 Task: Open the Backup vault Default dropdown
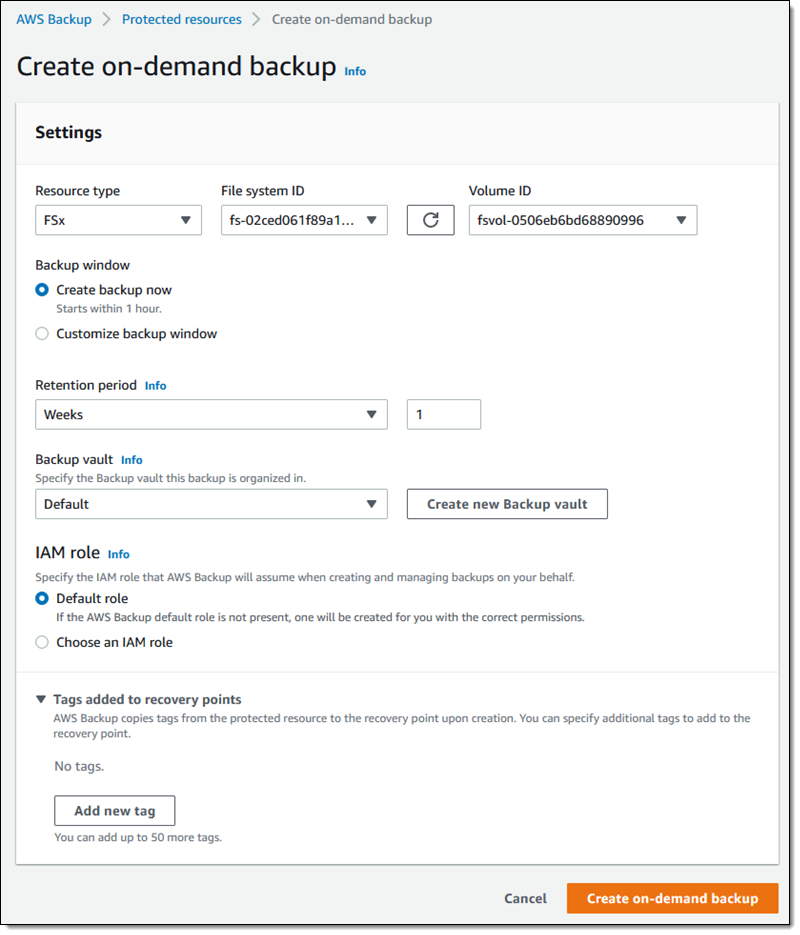pyautogui.click(x=211, y=504)
